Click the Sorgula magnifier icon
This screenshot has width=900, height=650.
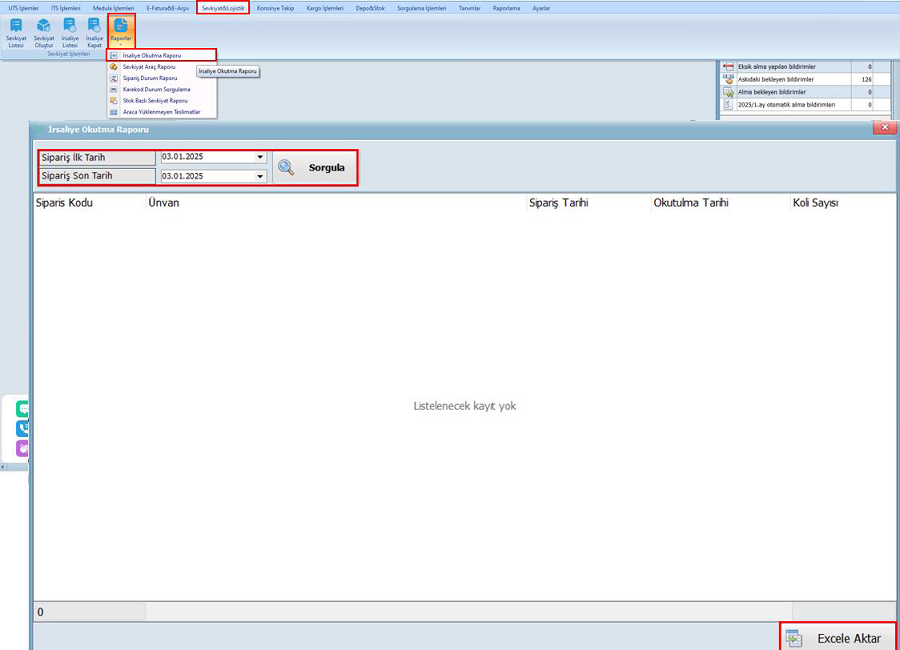(287, 167)
